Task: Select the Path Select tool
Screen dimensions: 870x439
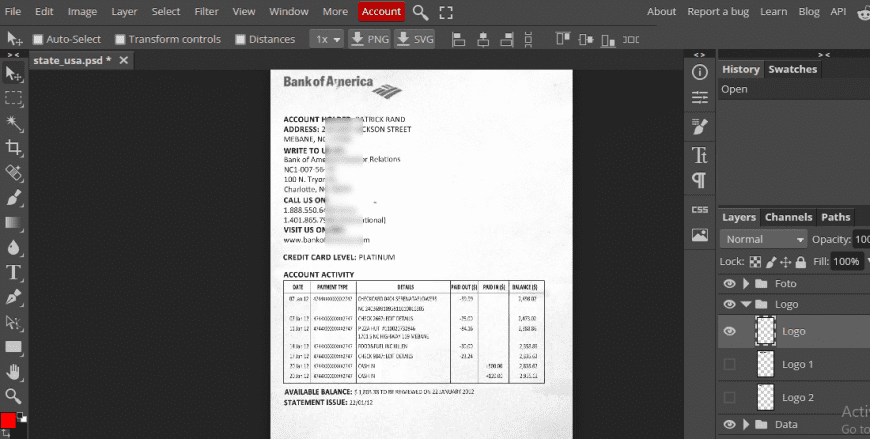Action: 13,322
